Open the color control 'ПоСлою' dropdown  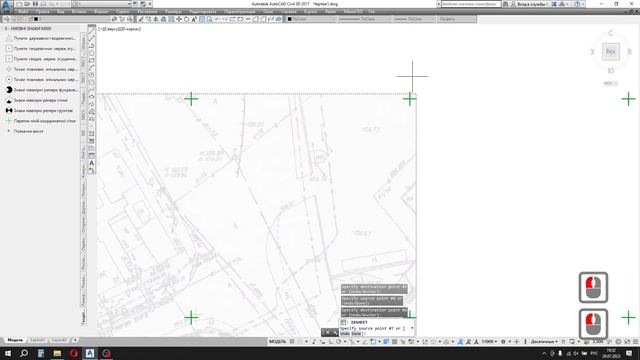pyautogui.click(x=311, y=19)
